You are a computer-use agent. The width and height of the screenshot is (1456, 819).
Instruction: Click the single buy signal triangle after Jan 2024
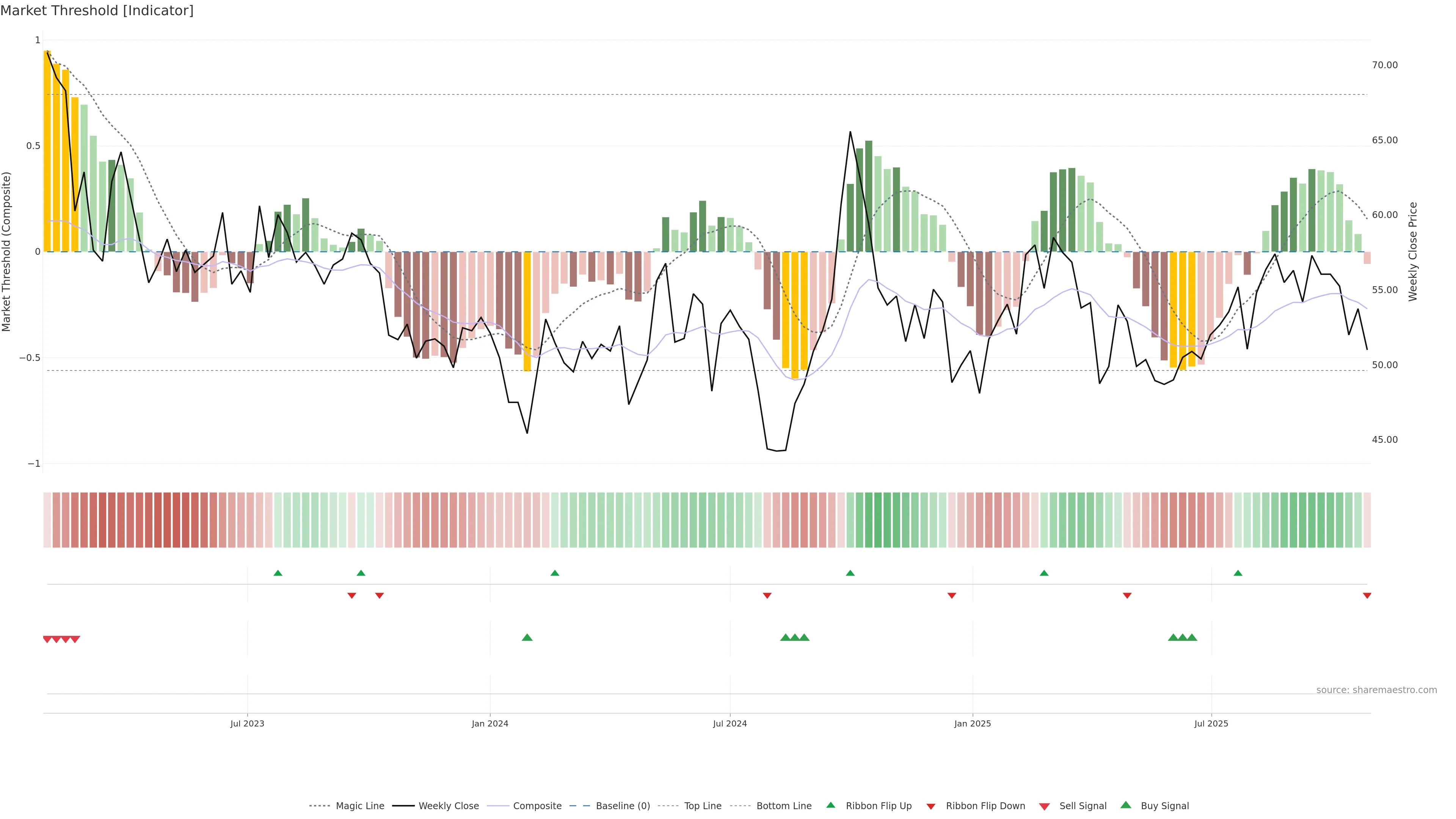[x=527, y=637]
